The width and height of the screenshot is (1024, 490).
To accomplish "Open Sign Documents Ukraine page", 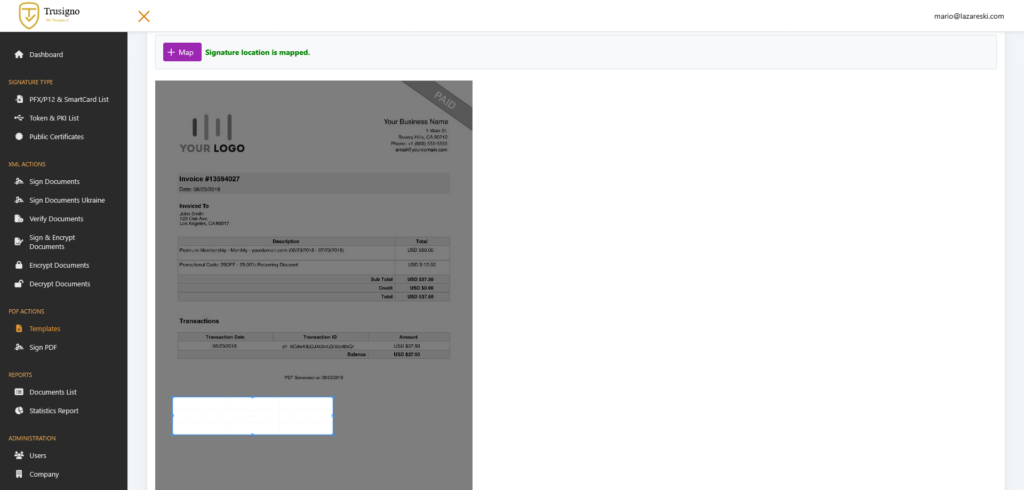I will click(x=66, y=200).
